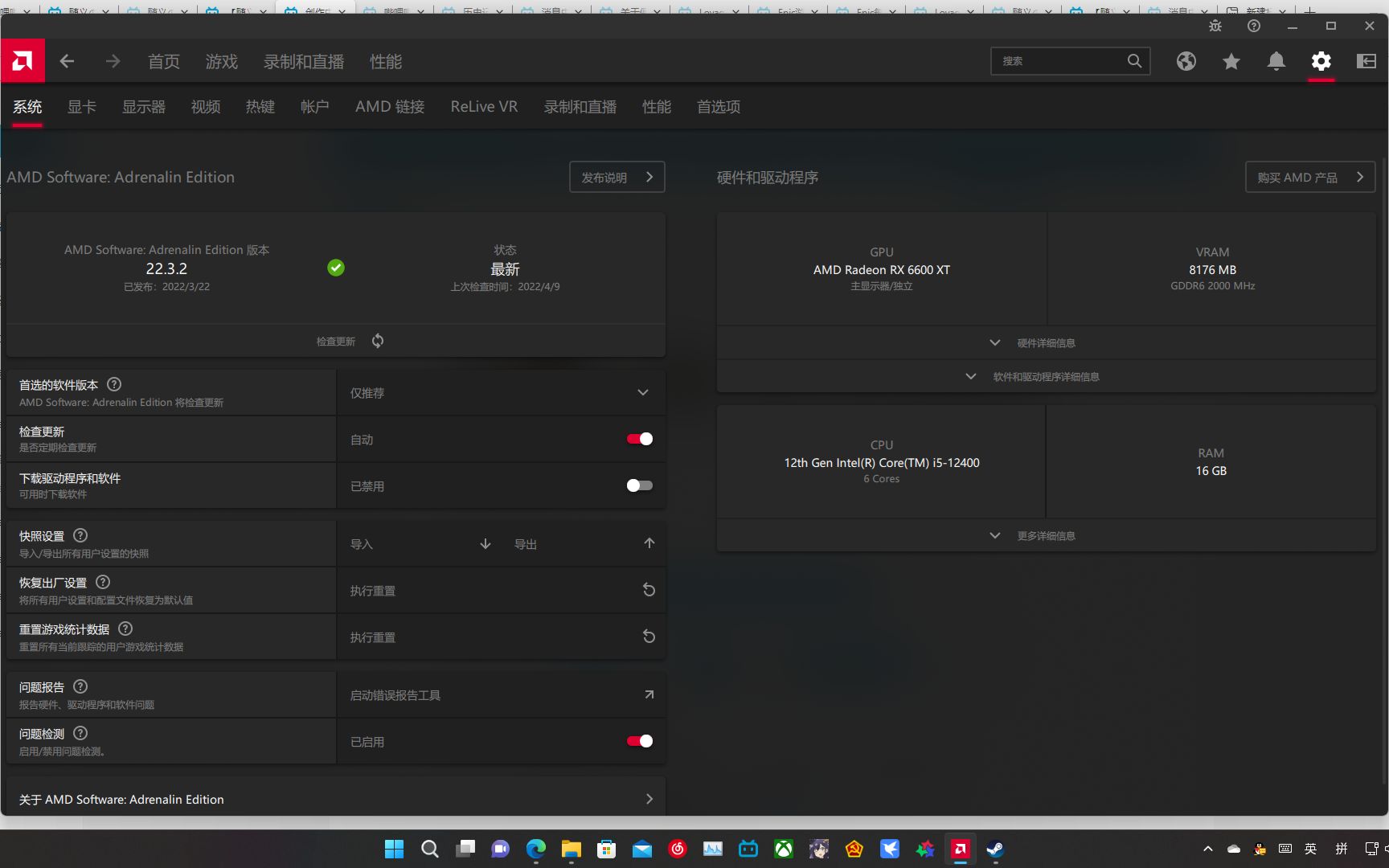
Task: Open the help question mark in title bar
Action: click(1253, 26)
